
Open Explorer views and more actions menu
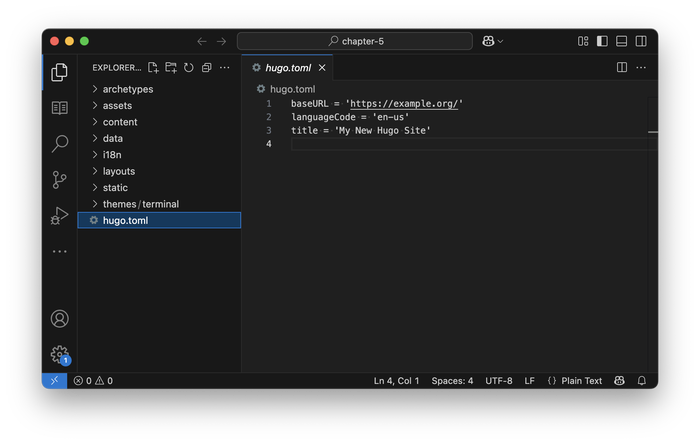pos(225,67)
